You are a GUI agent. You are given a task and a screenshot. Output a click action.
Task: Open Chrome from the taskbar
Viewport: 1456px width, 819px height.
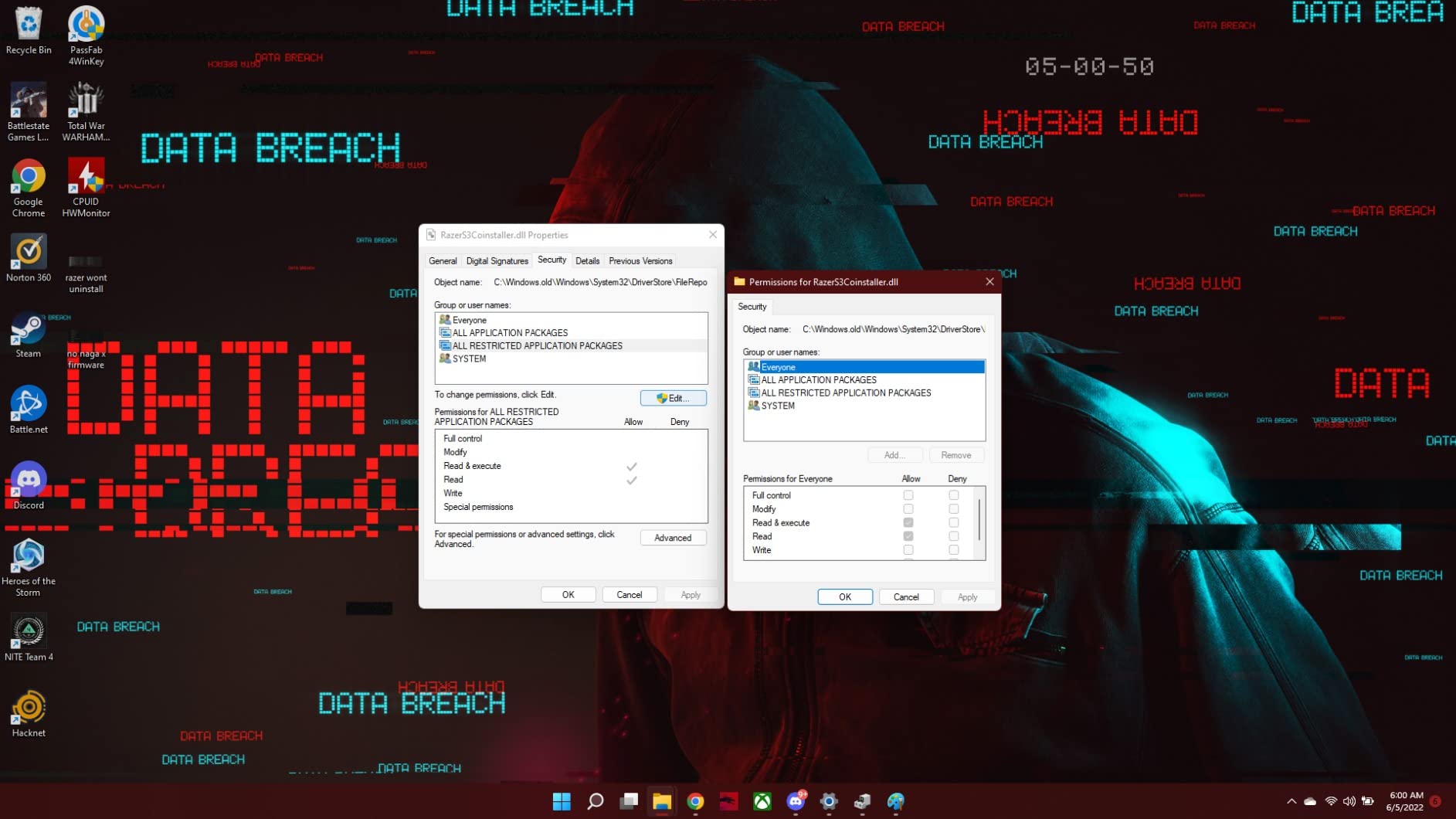tap(695, 801)
